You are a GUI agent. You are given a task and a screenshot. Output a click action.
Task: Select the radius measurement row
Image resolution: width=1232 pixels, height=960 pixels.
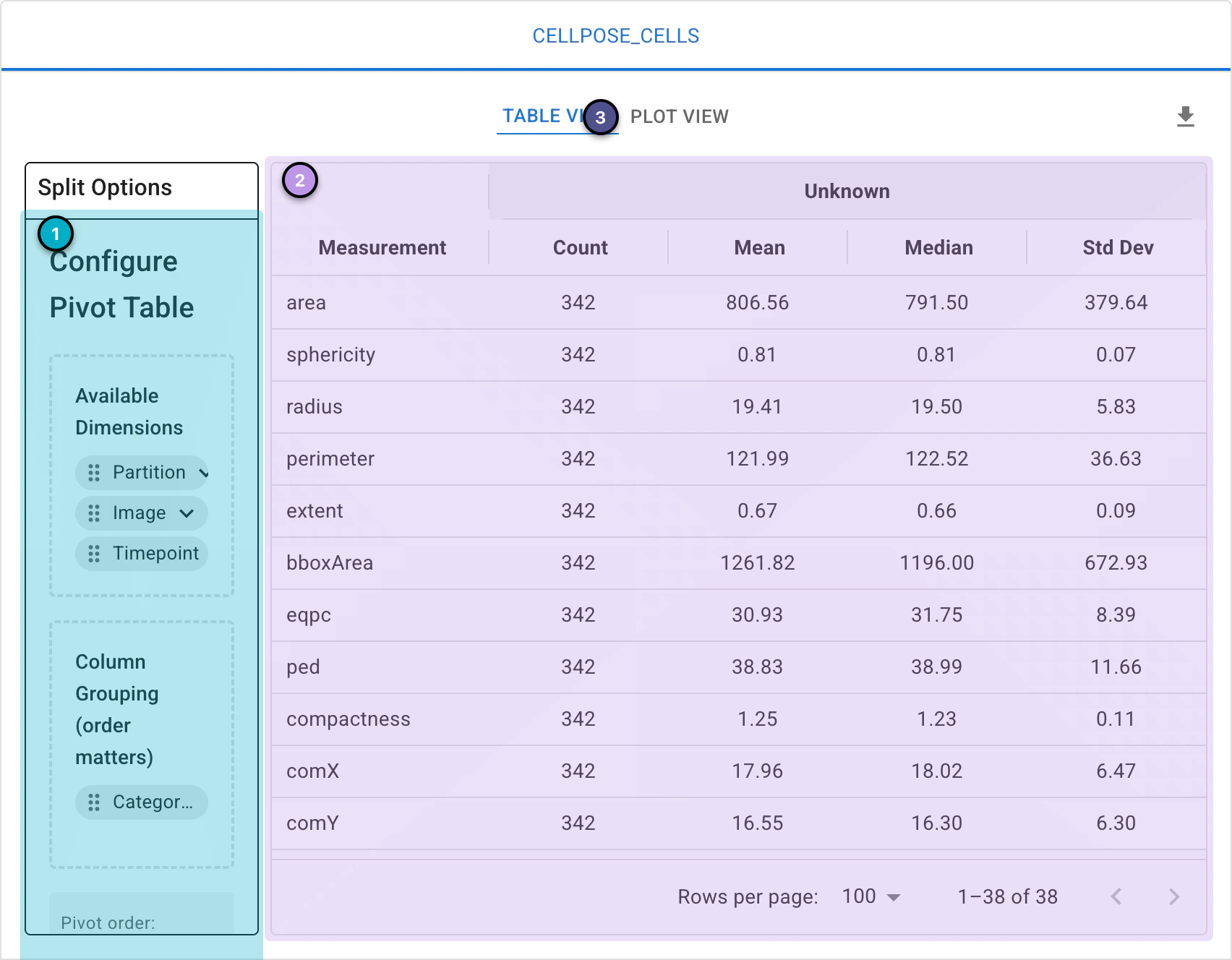click(x=739, y=407)
